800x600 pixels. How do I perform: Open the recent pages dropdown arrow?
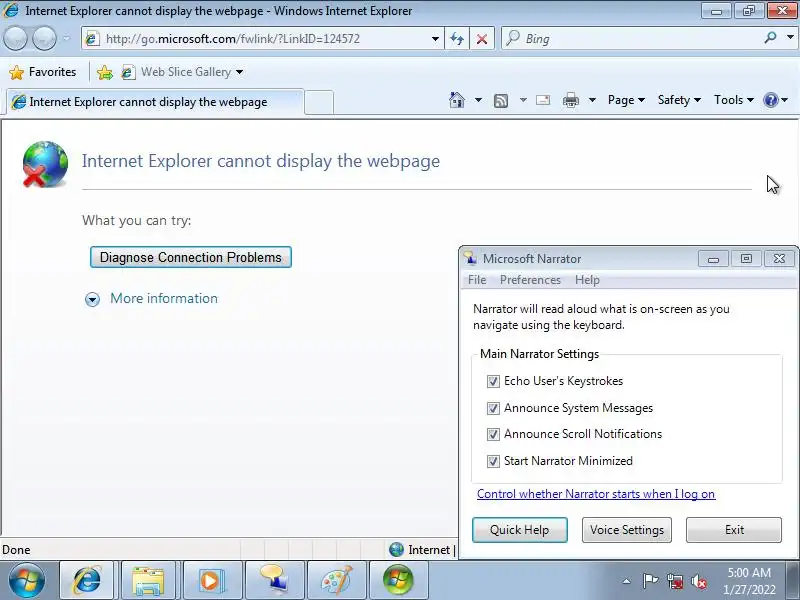click(x=67, y=38)
